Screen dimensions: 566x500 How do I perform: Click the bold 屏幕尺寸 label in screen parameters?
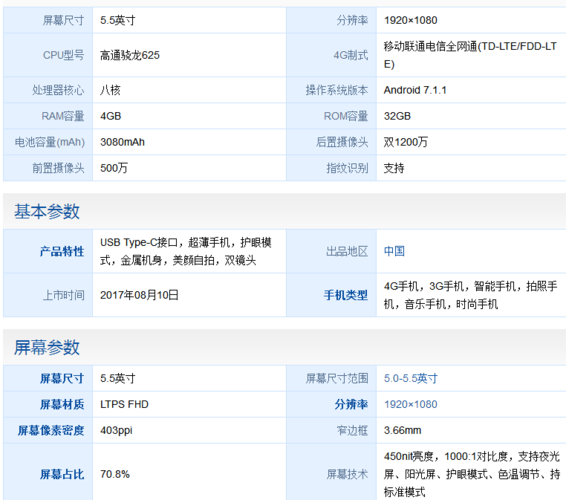pyautogui.click(x=62, y=378)
